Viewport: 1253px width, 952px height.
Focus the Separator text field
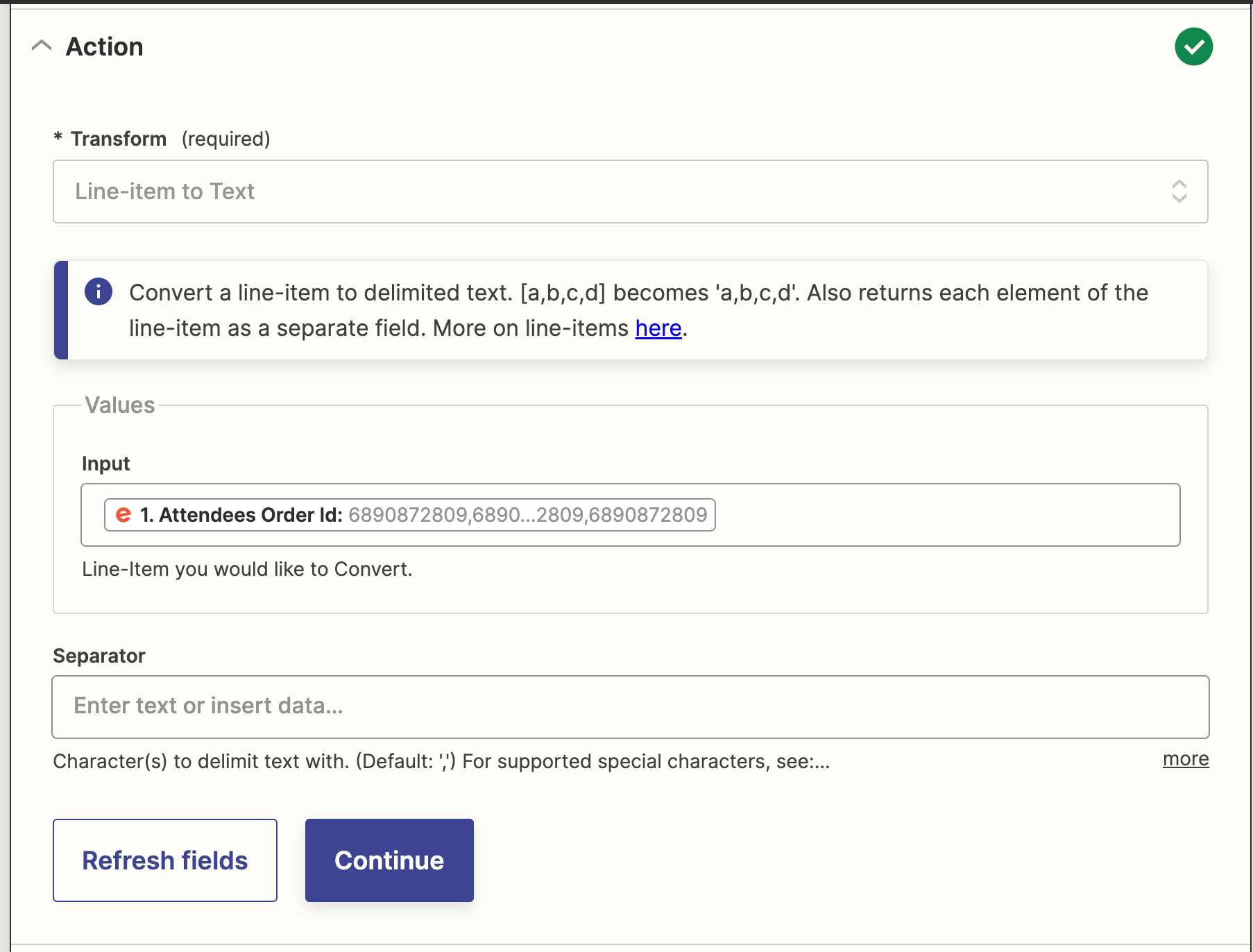pos(630,706)
